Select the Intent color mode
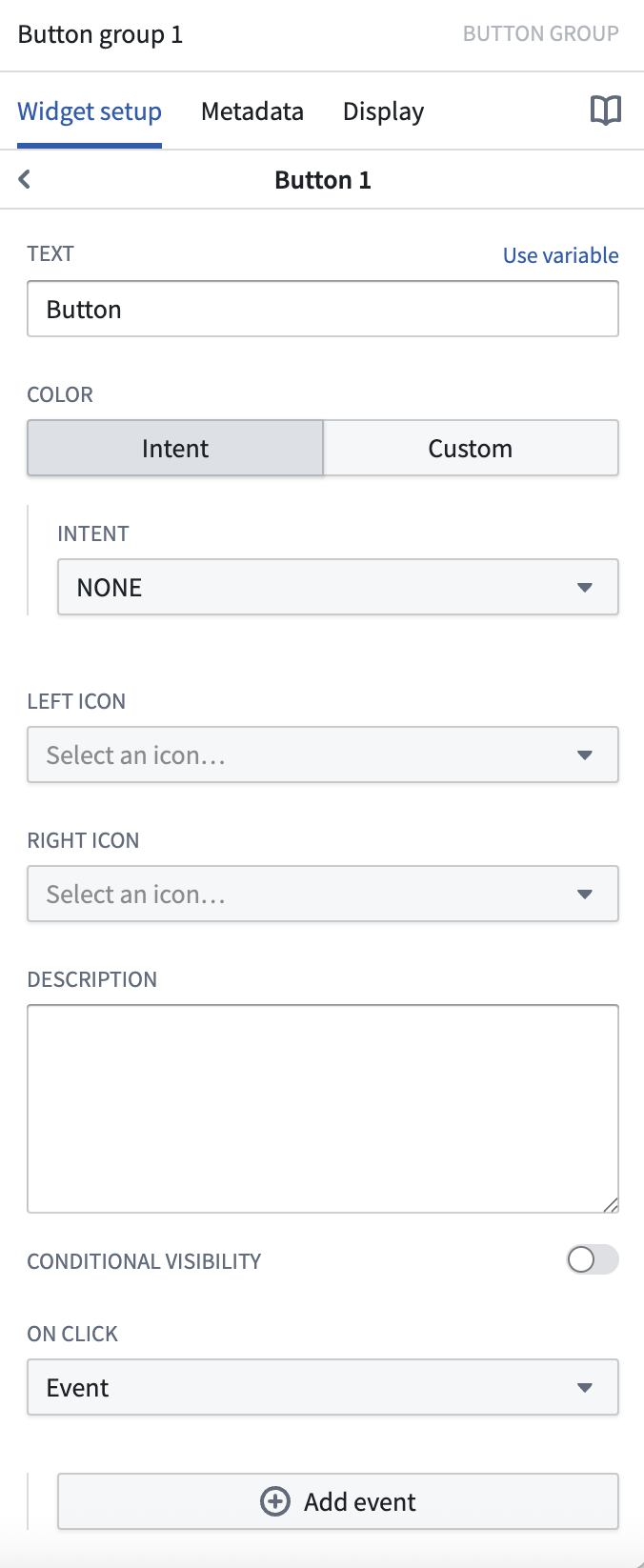 point(175,449)
